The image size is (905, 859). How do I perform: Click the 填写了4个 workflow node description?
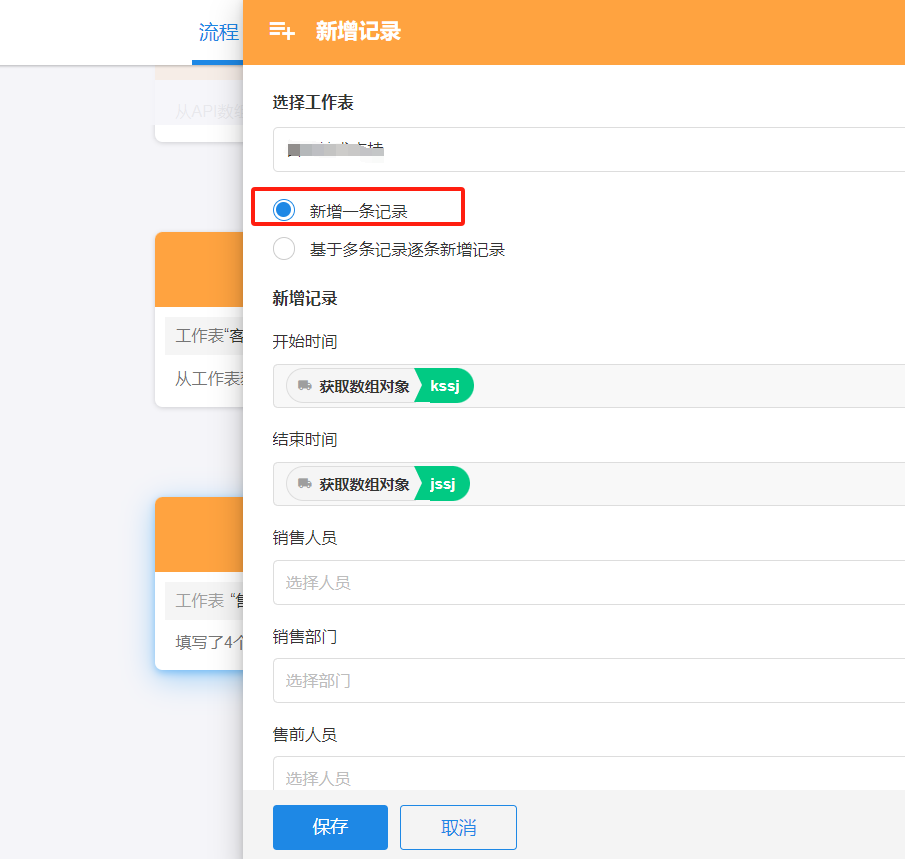[x=208, y=642]
